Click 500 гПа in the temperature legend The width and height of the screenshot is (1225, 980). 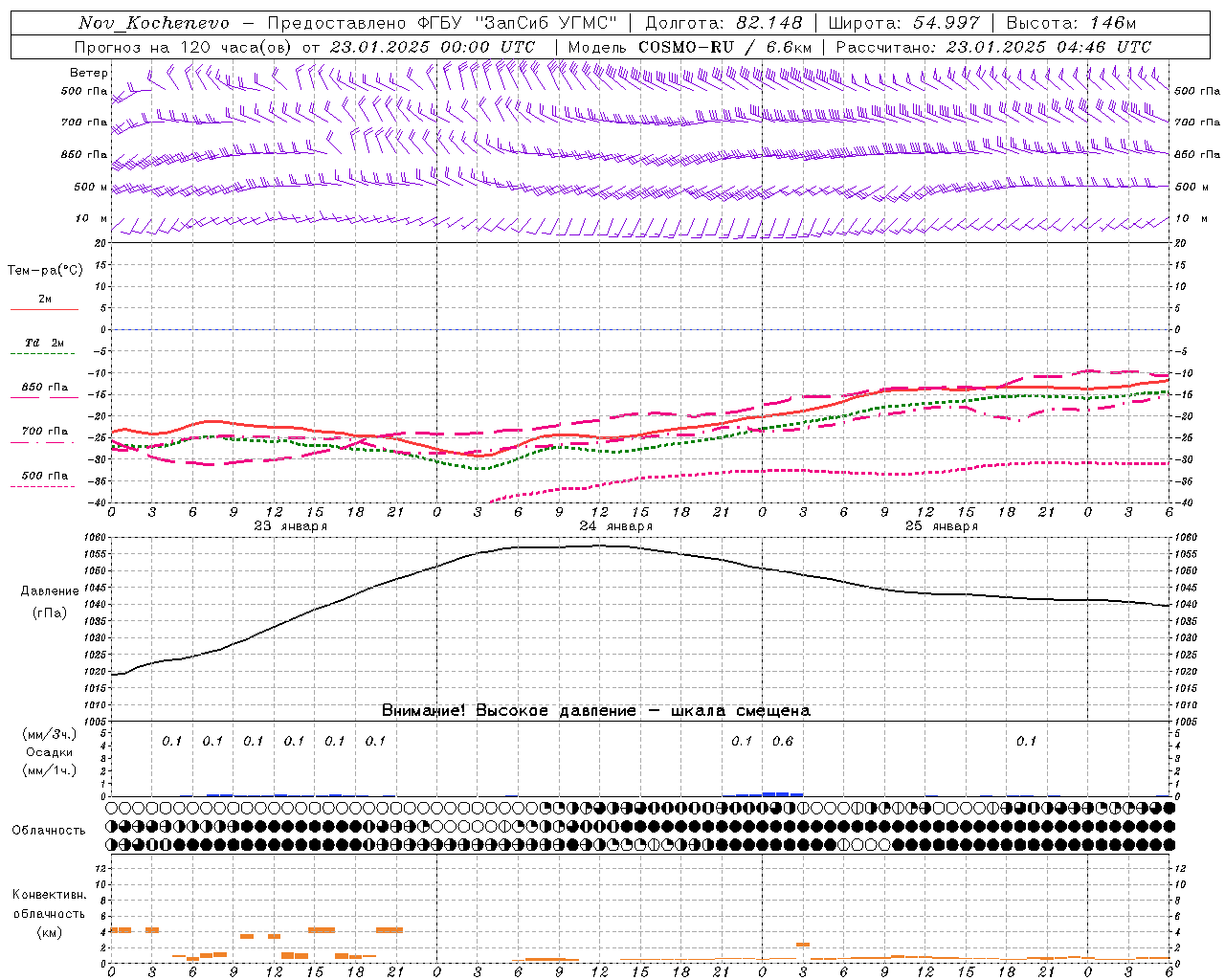click(x=45, y=475)
